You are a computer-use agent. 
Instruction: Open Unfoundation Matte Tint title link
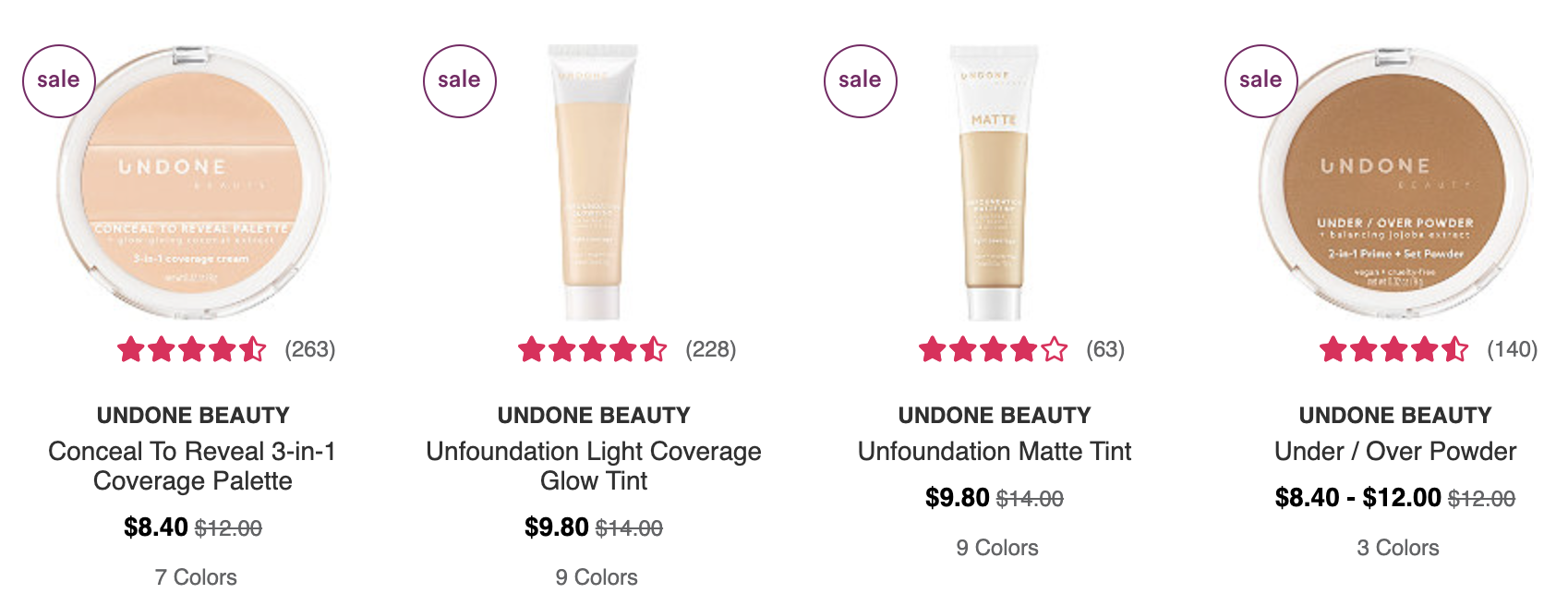coord(995,451)
